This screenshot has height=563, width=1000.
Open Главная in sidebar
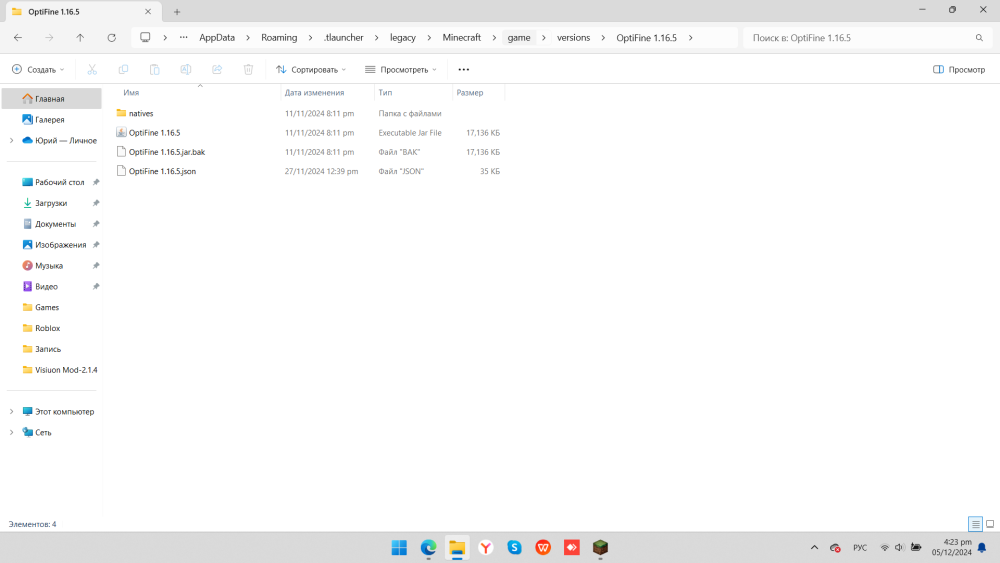(x=51, y=99)
